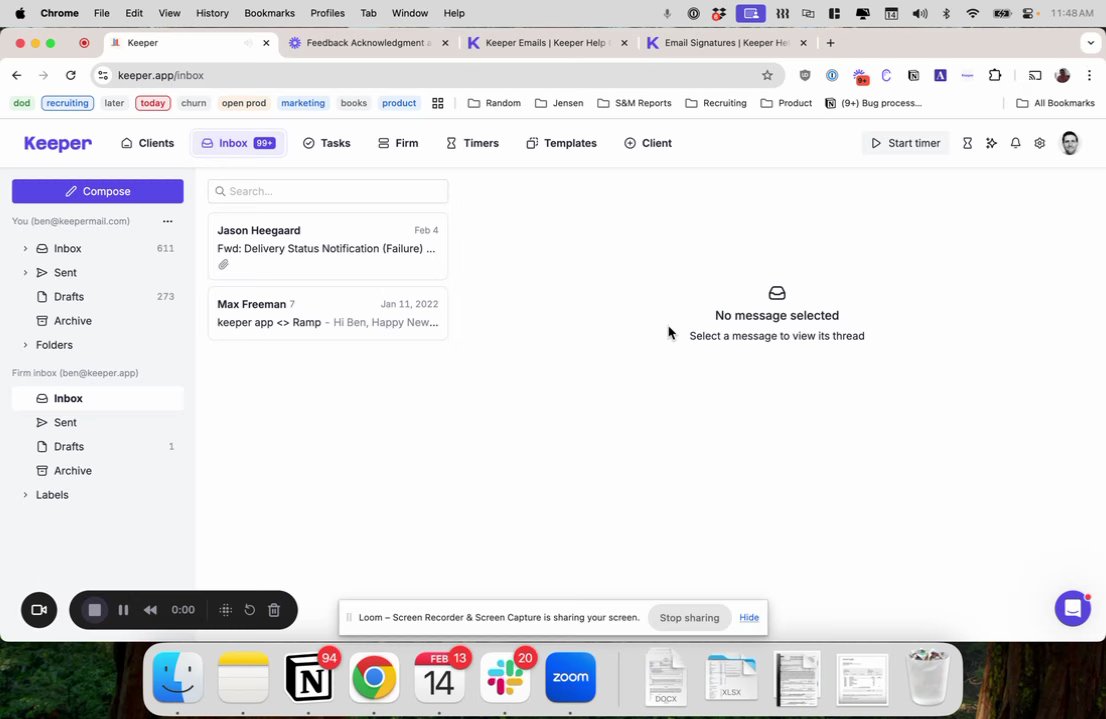Click the attachment paperclip on Jason's email
This screenshot has height=719, width=1106.
click(x=223, y=265)
